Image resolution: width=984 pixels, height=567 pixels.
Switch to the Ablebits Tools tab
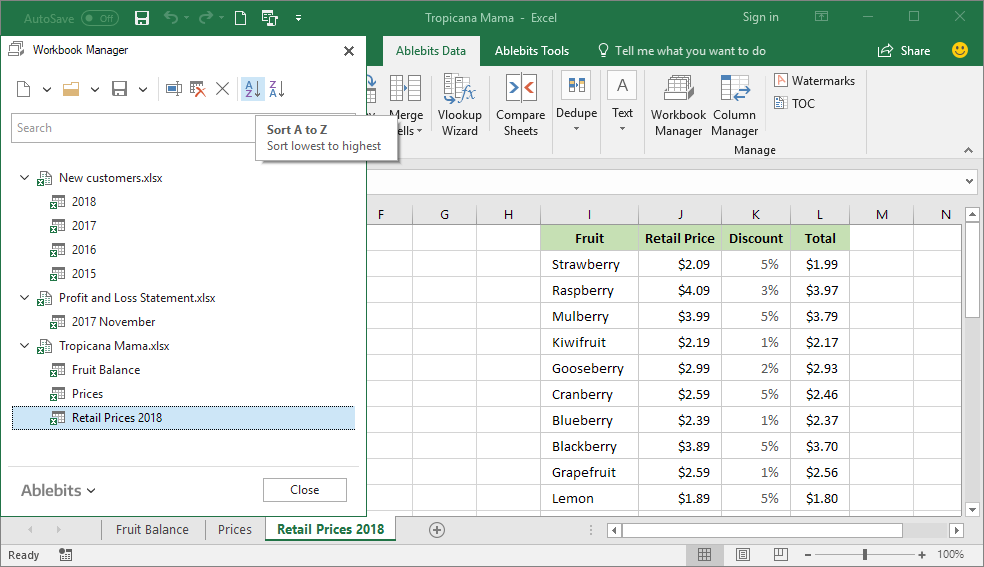click(x=532, y=51)
